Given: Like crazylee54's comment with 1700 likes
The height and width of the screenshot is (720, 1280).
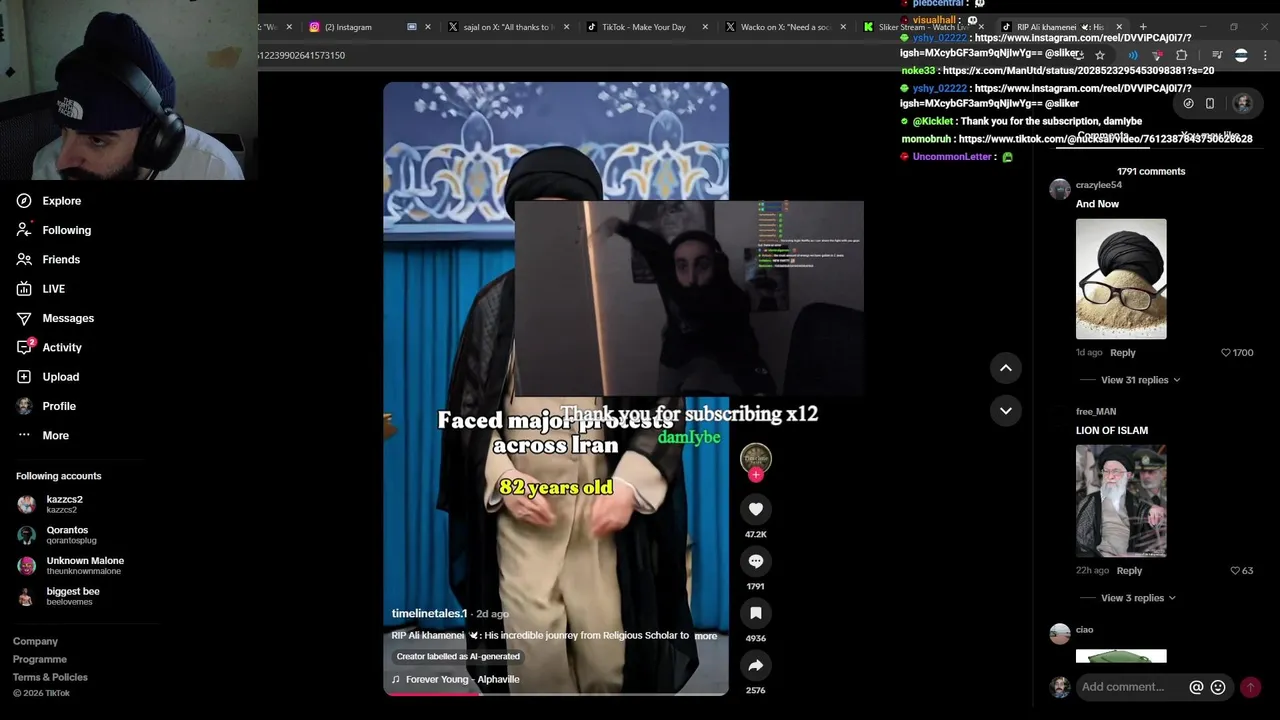Looking at the screenshot, I should coord(1226,353).
